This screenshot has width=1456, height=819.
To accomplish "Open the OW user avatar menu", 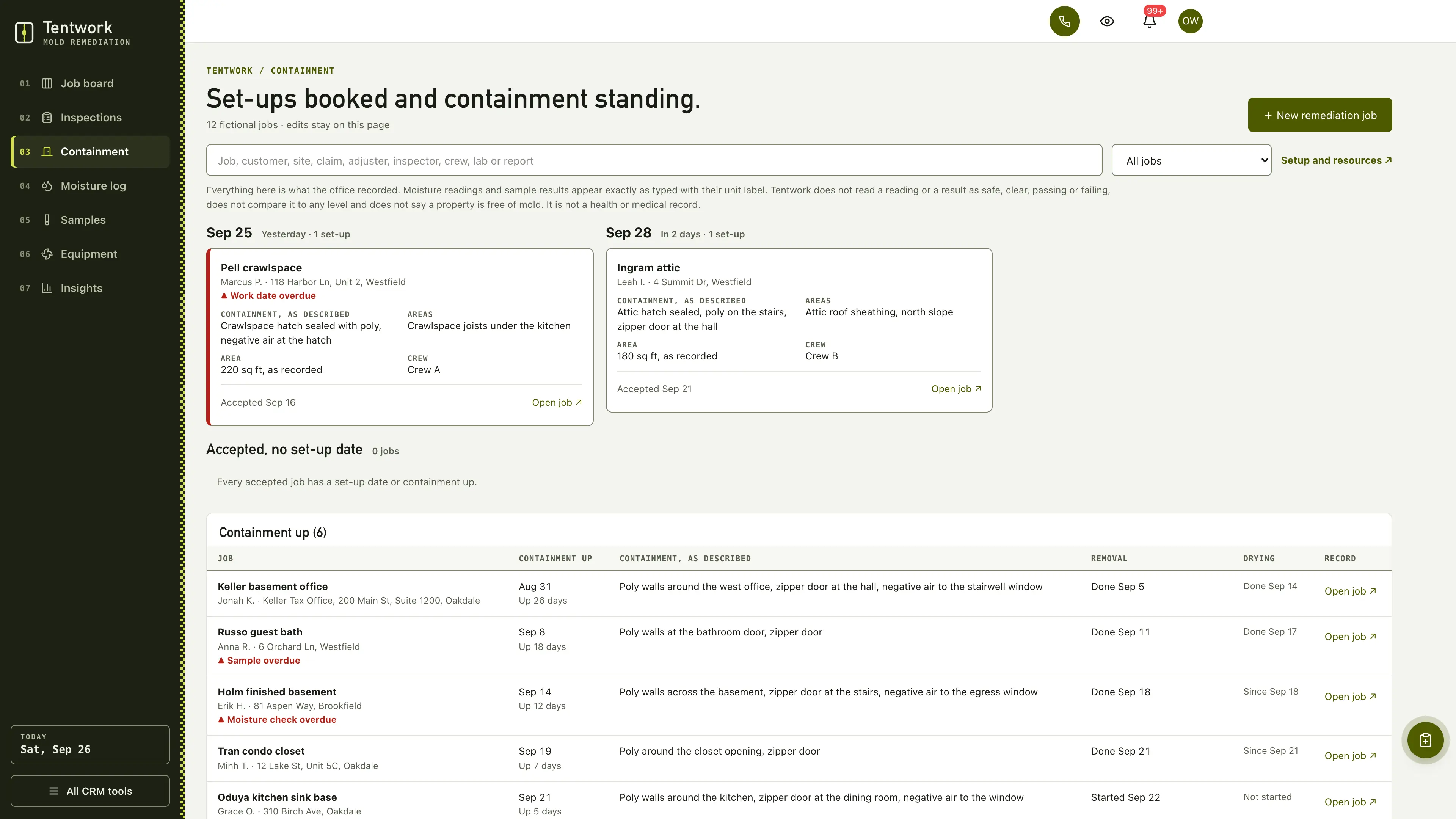I will 1190,21.
